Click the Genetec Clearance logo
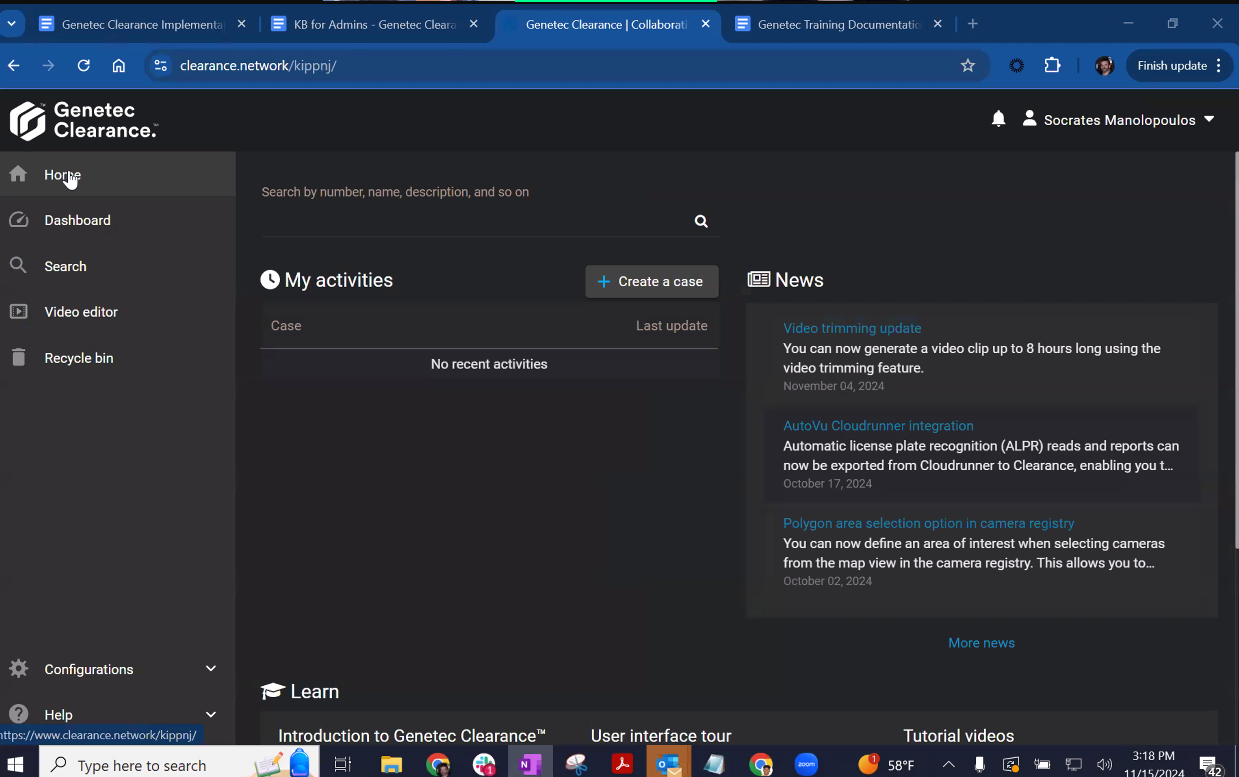This screenshot has height=777, width=1239. tap(84, 120)
